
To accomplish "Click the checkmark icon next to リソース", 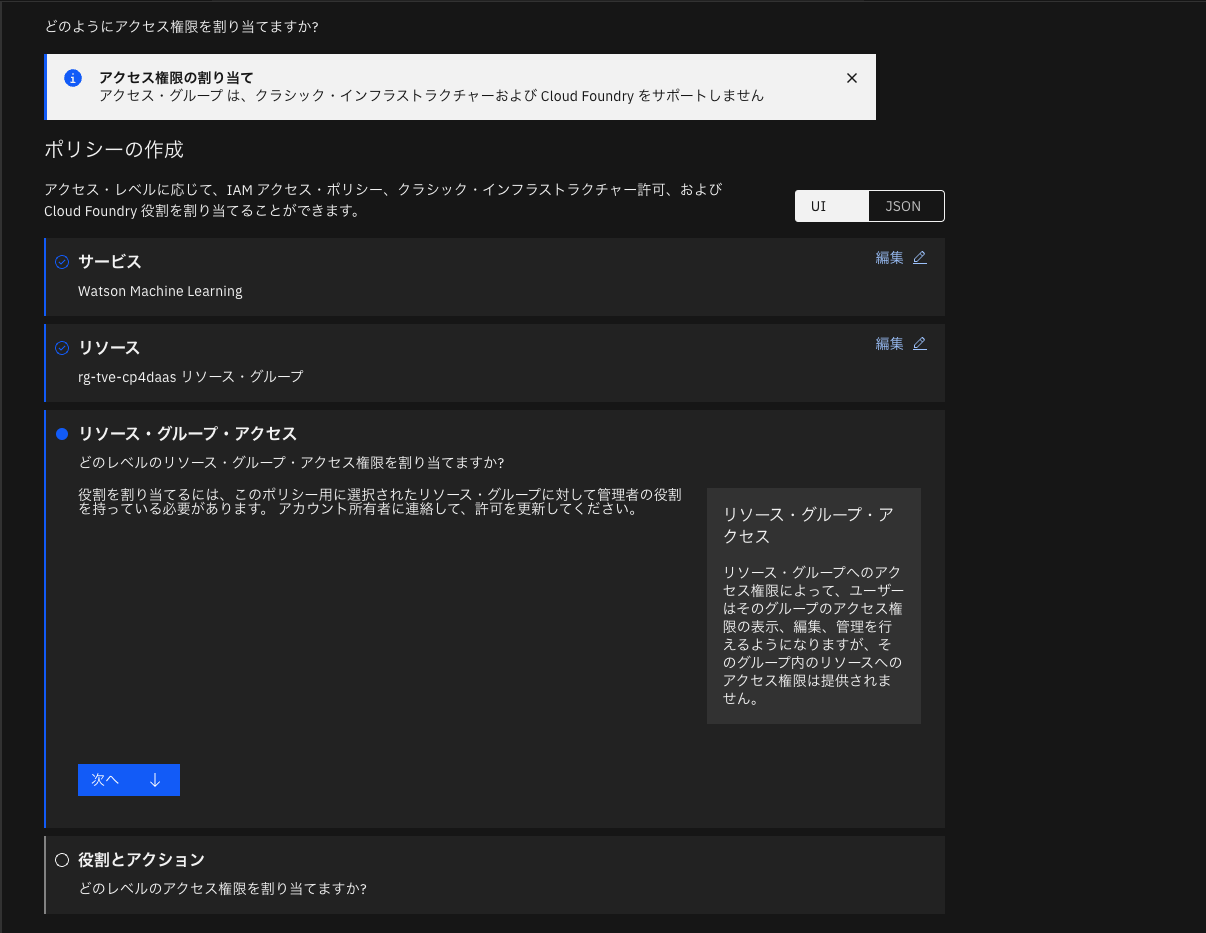I will (x=62, y=347).
